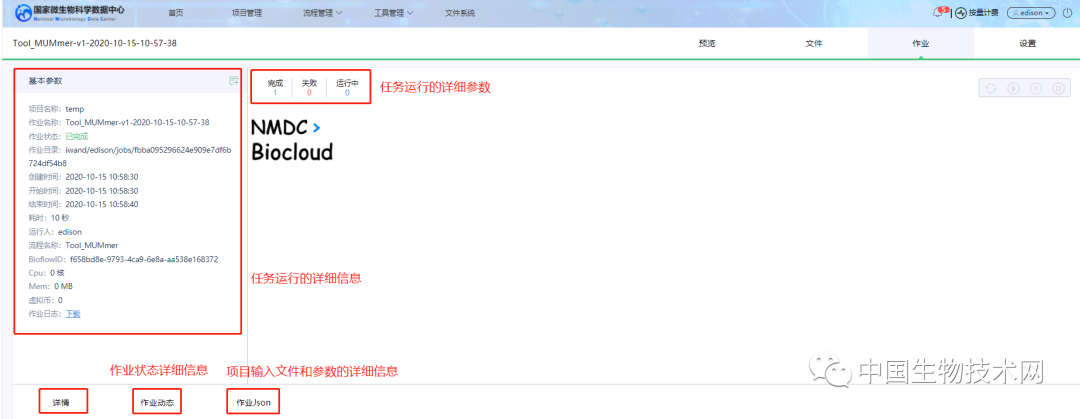Download the job log via 下载 link
1080x419 pixels.
[x=73, y=314]
